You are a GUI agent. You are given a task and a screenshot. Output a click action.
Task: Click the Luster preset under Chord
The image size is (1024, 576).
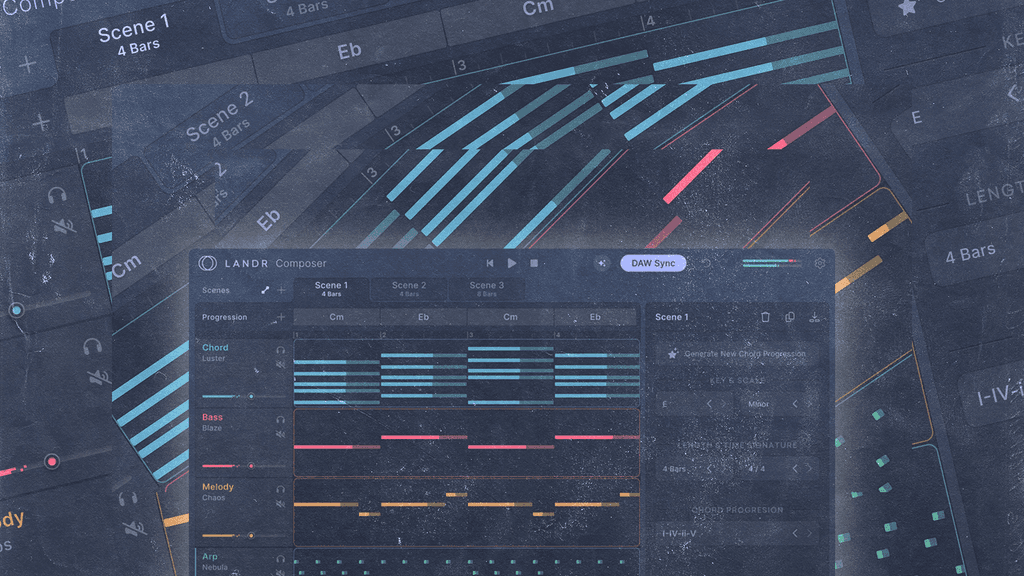pos(214,359)
